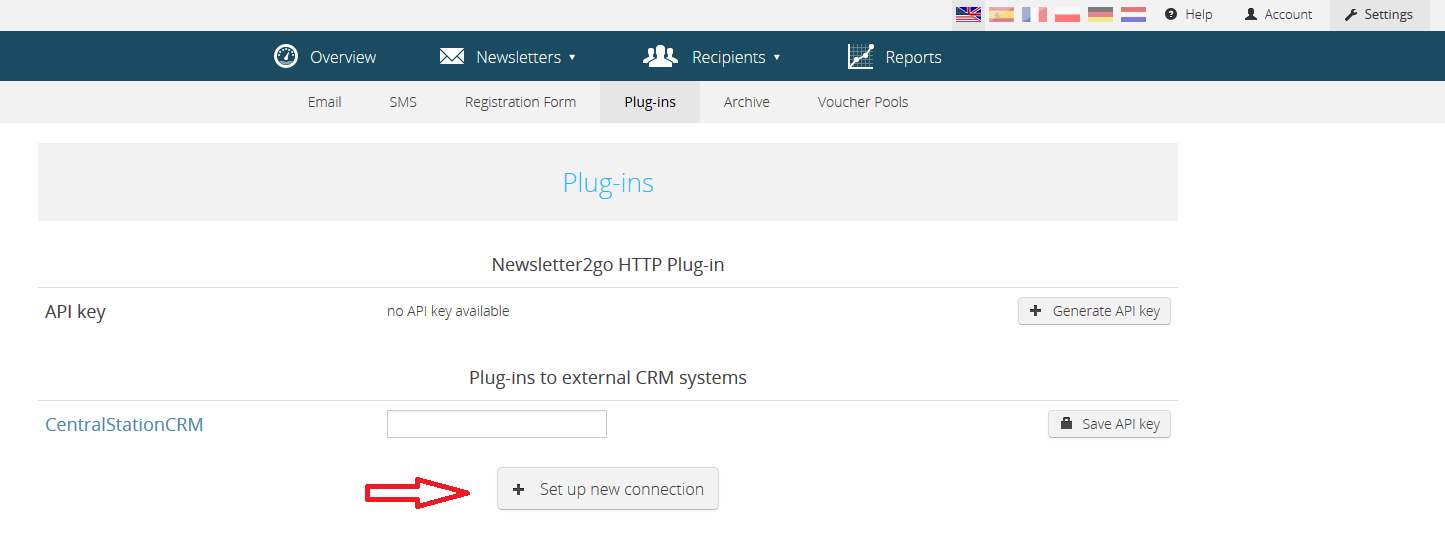
Task: Click the 'Plug-ins to external CRM systems' heading
Action: point(608,378)
